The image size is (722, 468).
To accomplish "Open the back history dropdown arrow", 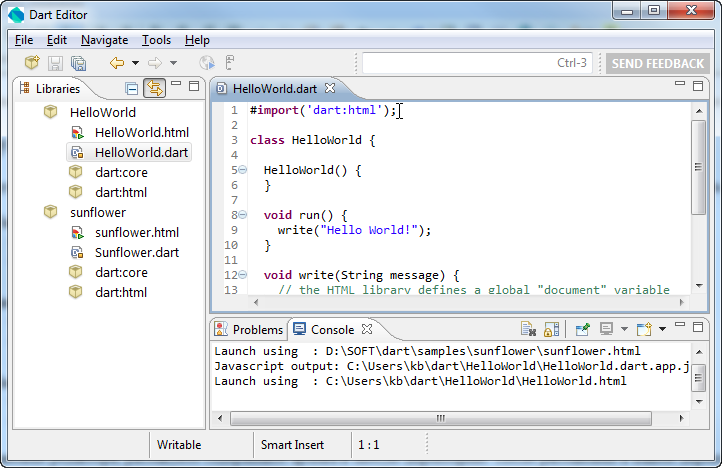I will coord(135,63).
